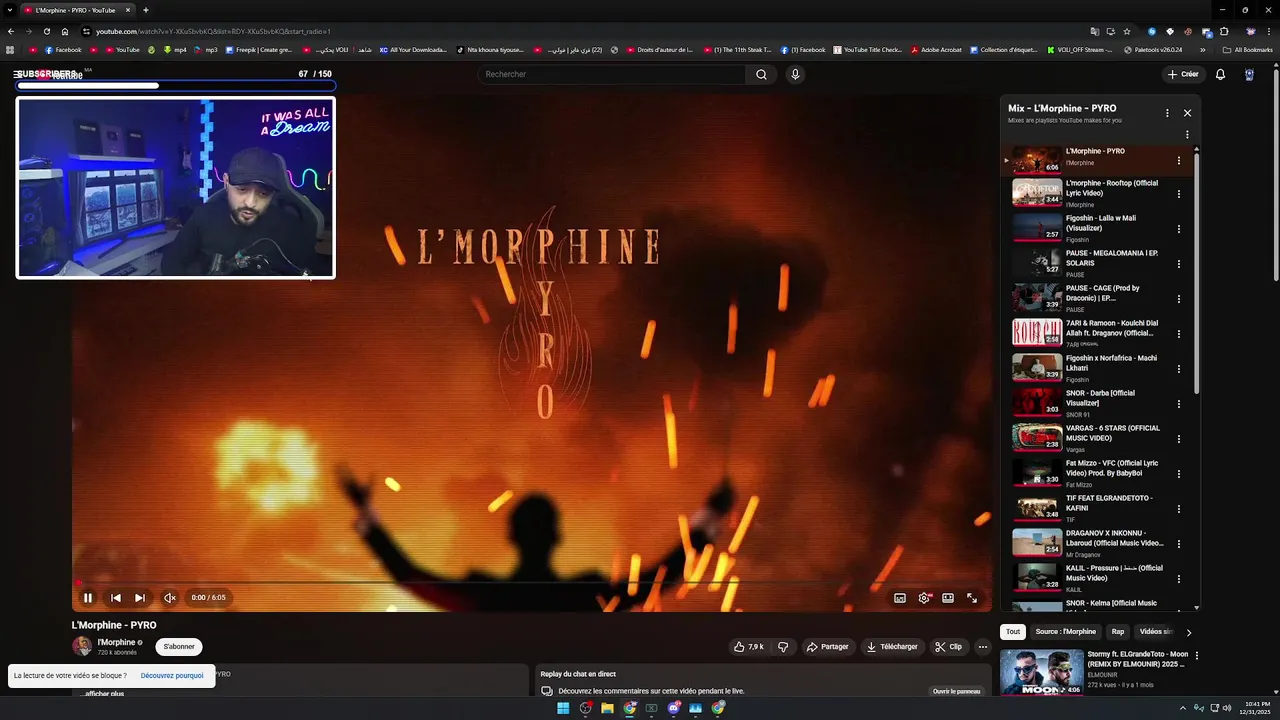This screenshot has height=720, width=1280.
Task: Click the Télécharger download button
Action: (x=892, y=647)
